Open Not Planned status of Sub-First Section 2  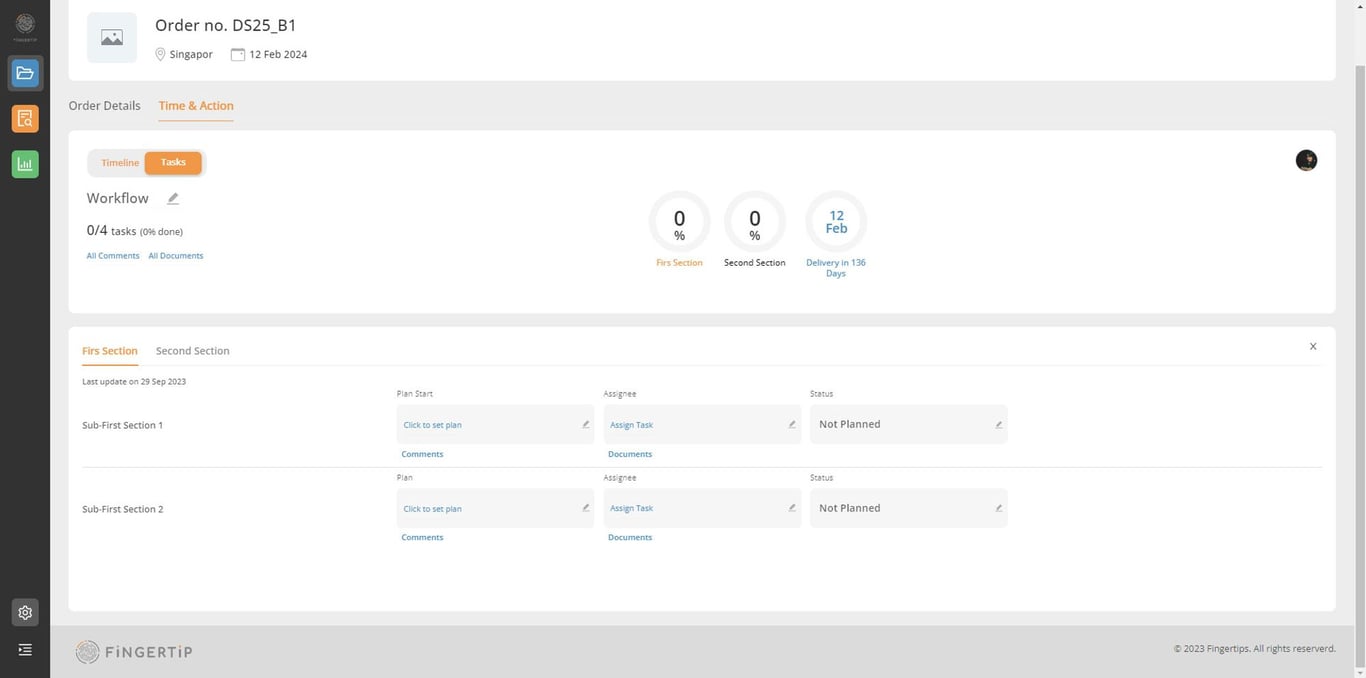[908, 508]
